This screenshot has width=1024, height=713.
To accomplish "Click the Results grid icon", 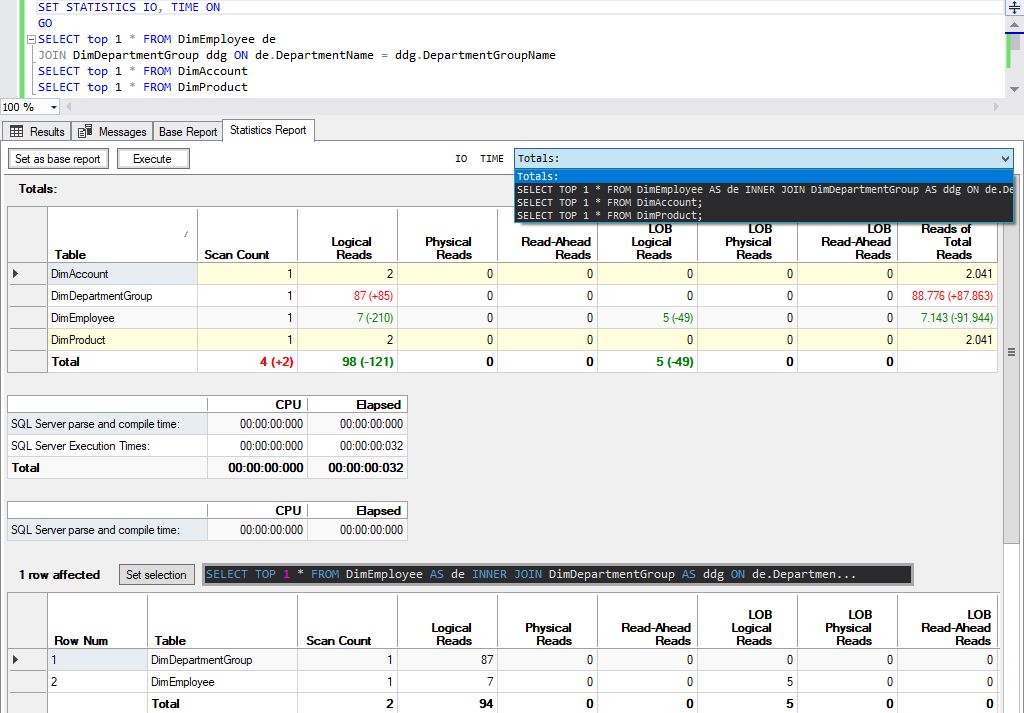I will pyautogui.click(x=18, y=130).
